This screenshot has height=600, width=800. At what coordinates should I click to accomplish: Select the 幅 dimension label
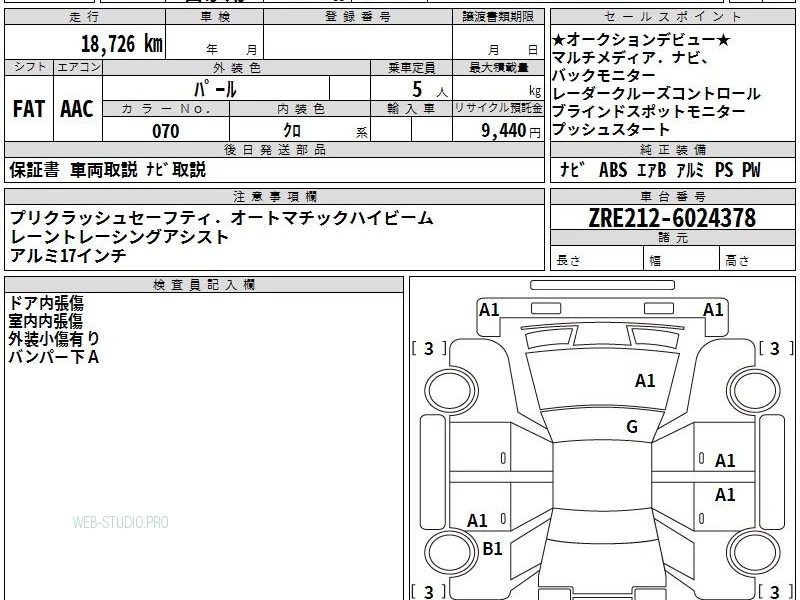click(655, 261)
